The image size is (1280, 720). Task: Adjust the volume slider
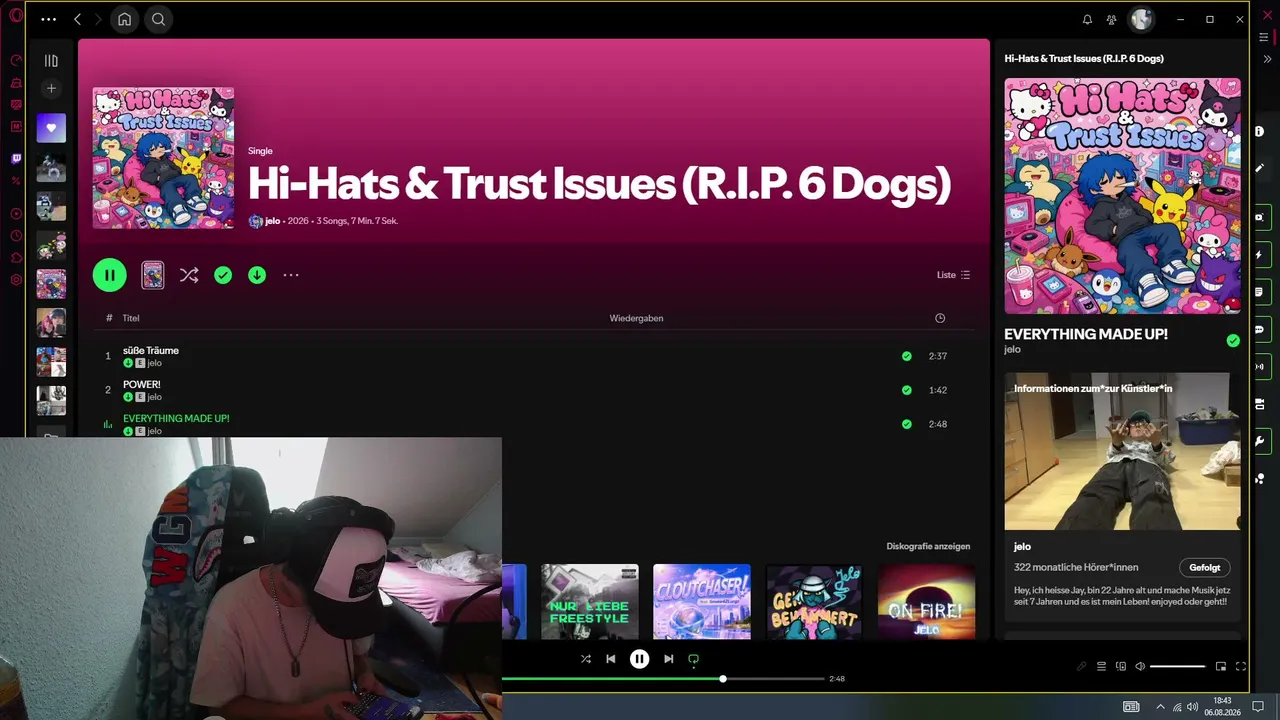[x=1178, y=666]
